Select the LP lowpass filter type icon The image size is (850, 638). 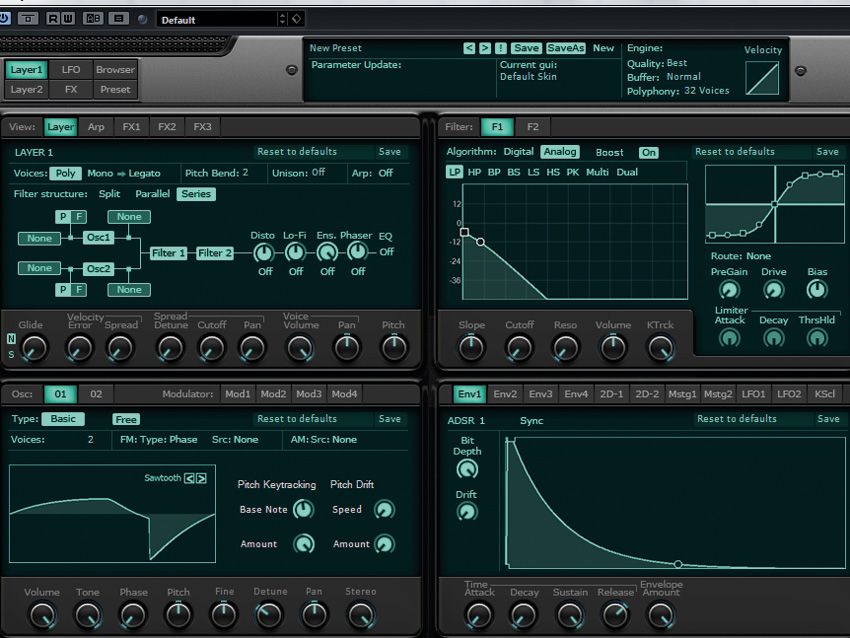(x=457, y=172)
